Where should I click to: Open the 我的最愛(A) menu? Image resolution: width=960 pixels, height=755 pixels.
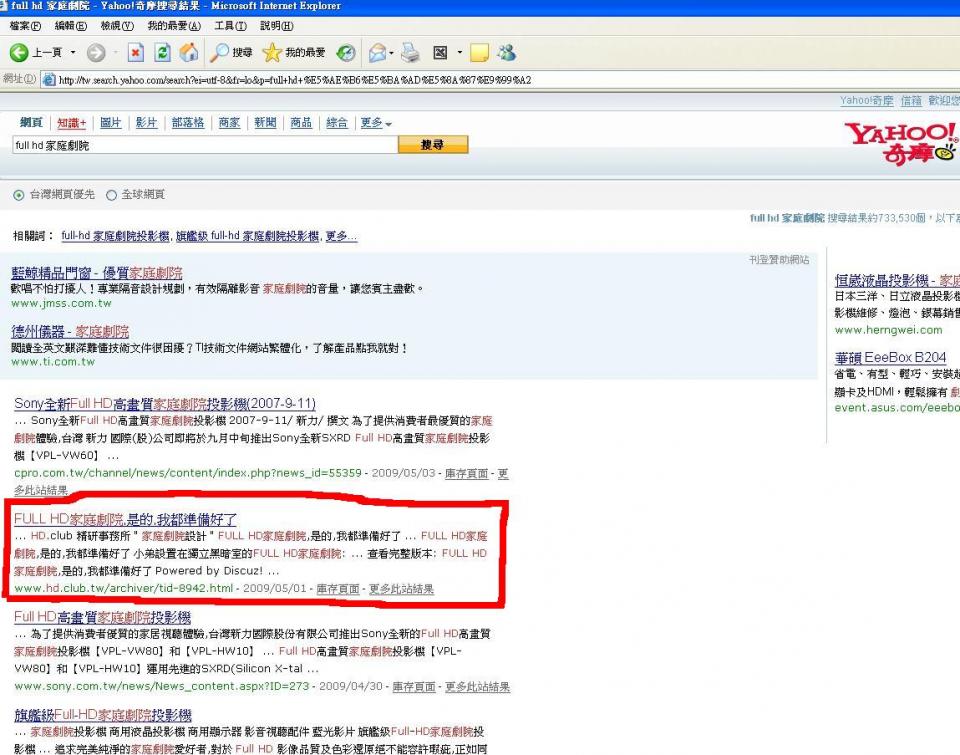pyautogui.click(x=174, y=26)
